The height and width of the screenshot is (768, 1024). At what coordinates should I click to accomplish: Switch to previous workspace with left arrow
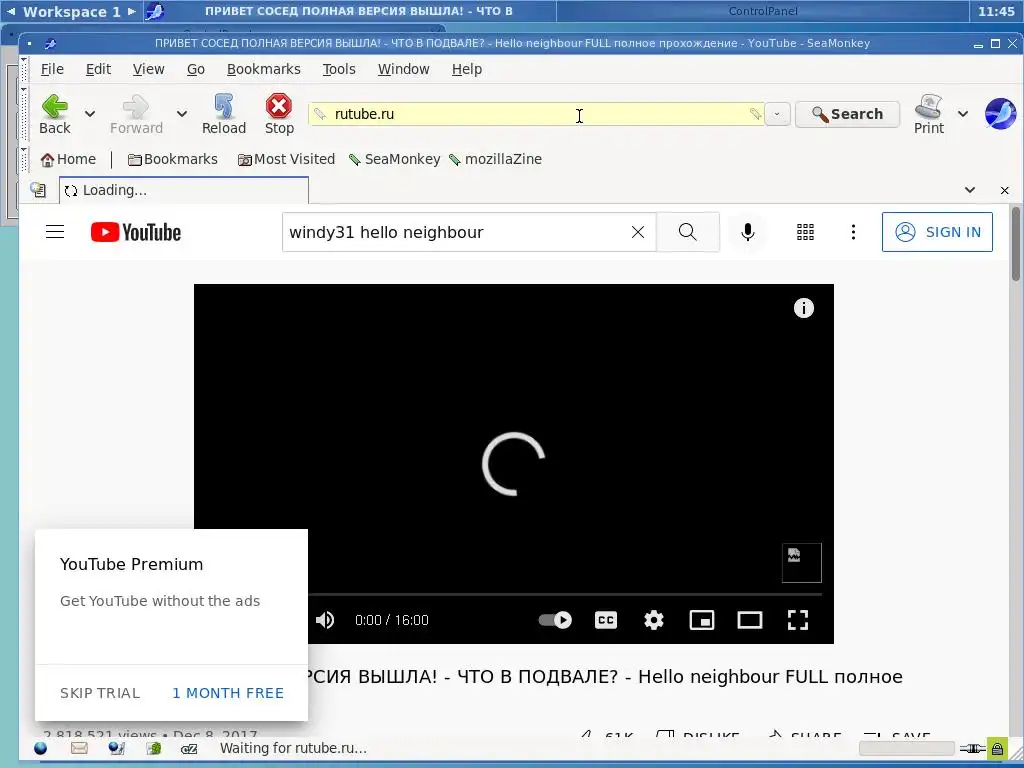(11, 11)
